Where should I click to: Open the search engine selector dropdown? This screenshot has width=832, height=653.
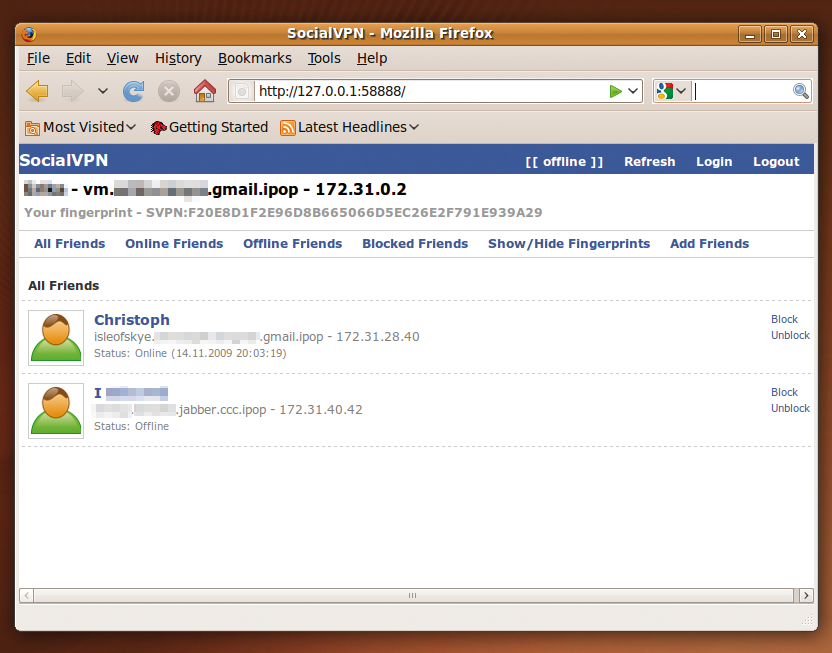(681, 91)
